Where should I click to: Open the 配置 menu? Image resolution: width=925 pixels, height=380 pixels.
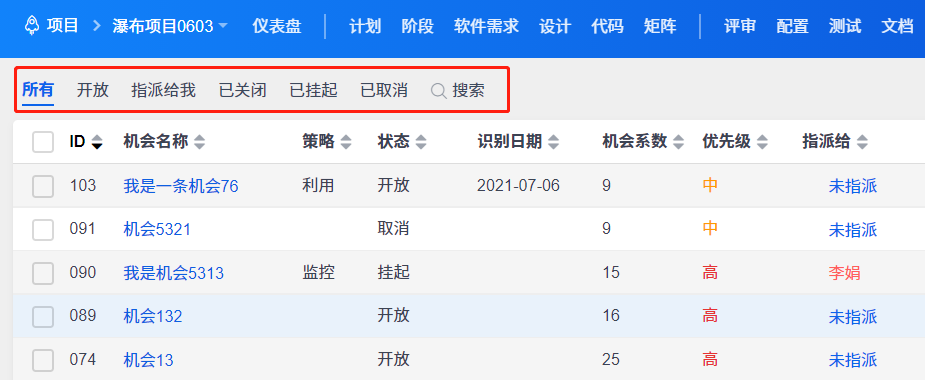point(792,27)
